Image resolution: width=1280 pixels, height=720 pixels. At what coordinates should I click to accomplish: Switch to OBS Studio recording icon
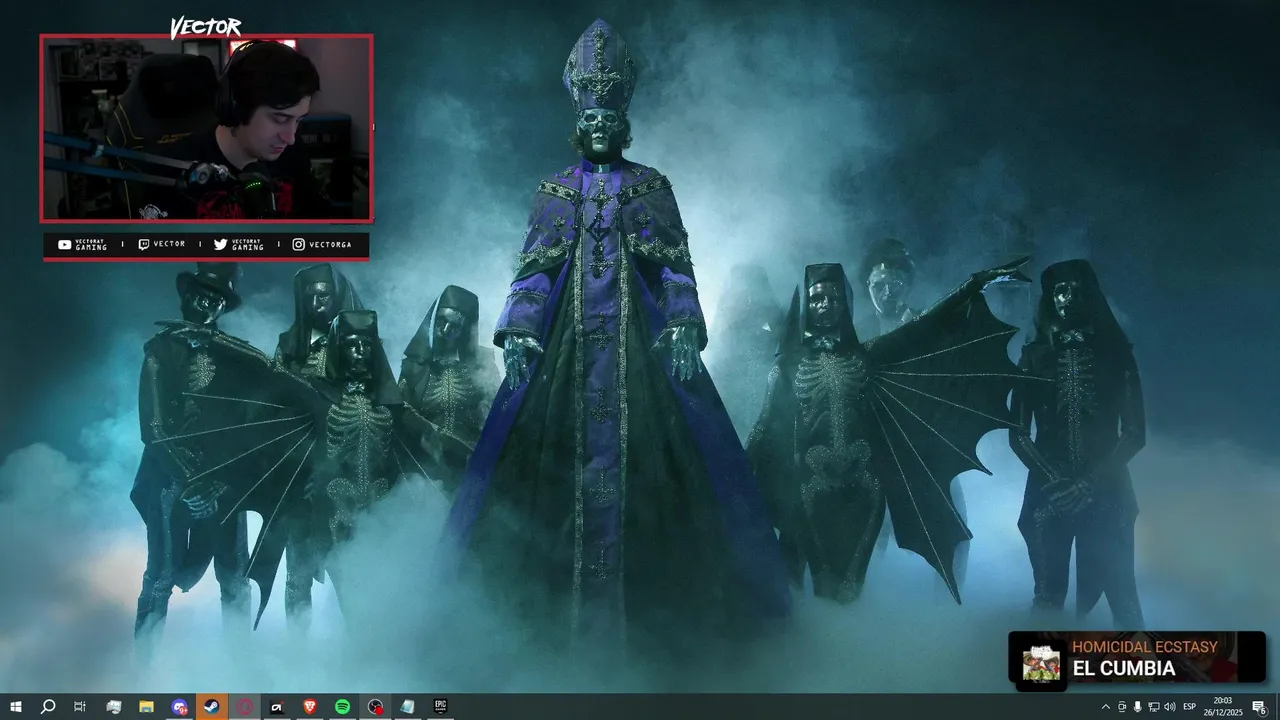375,707
